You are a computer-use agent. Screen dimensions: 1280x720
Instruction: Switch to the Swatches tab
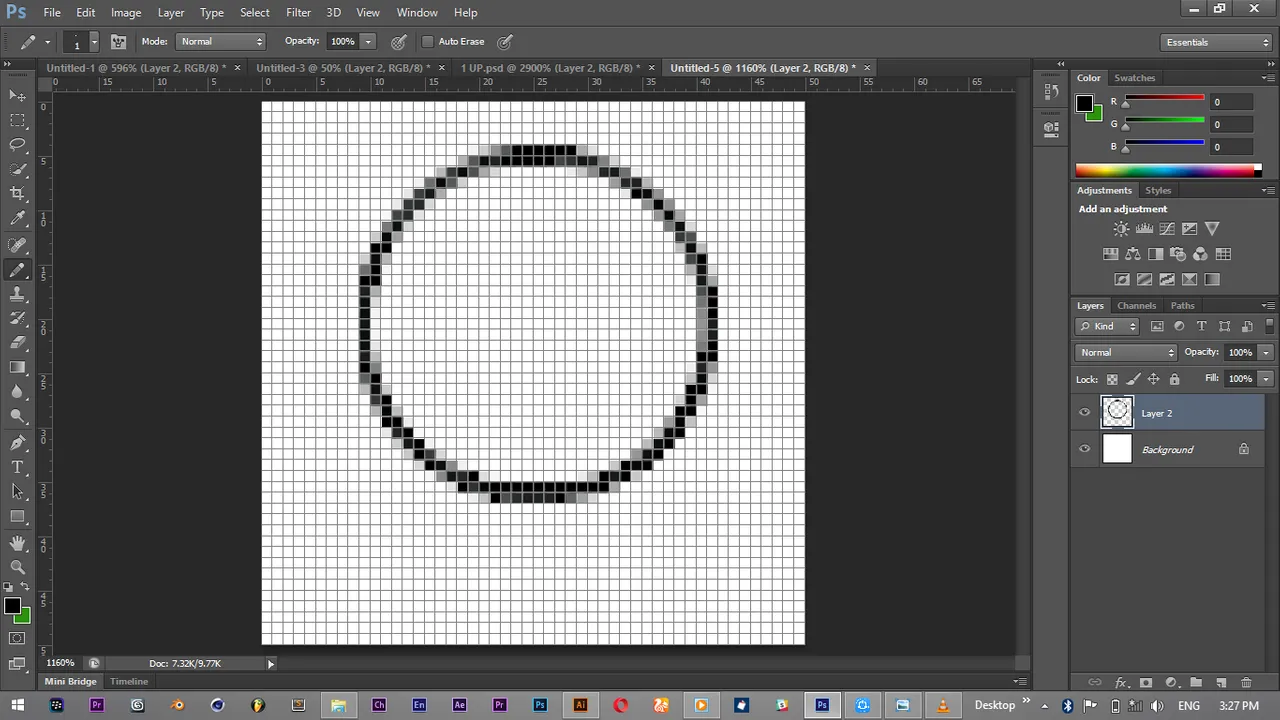point(1134,78)
